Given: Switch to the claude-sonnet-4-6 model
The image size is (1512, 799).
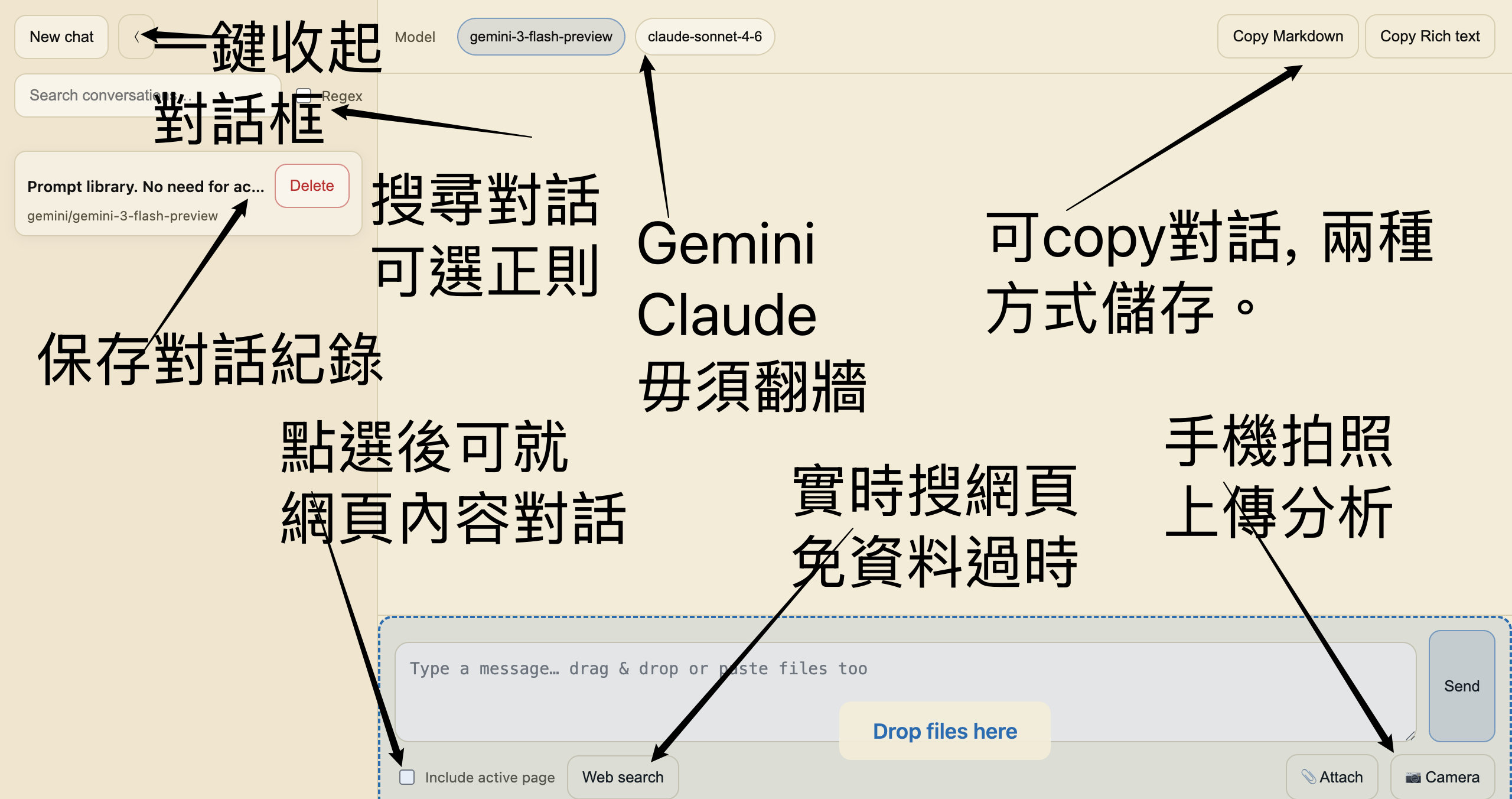Looking at the screenshot, I should click(704, 37).
